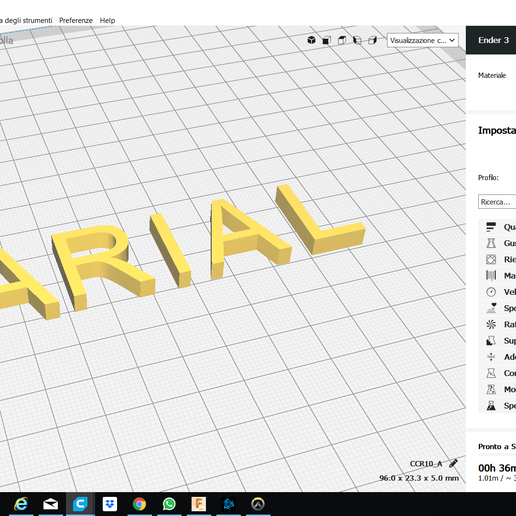This screenshot has height=516, width=516.
Task: Click the Materiale label
Action: point(492,75)
